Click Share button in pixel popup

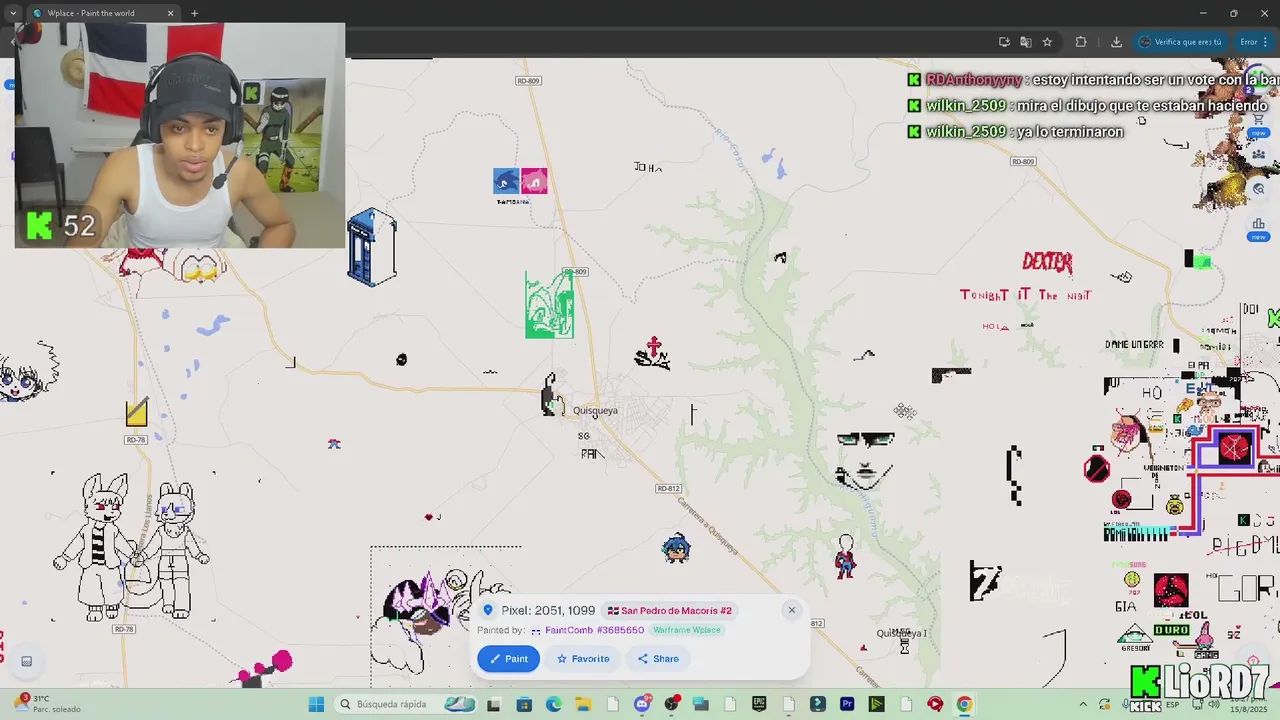(658, 659)
